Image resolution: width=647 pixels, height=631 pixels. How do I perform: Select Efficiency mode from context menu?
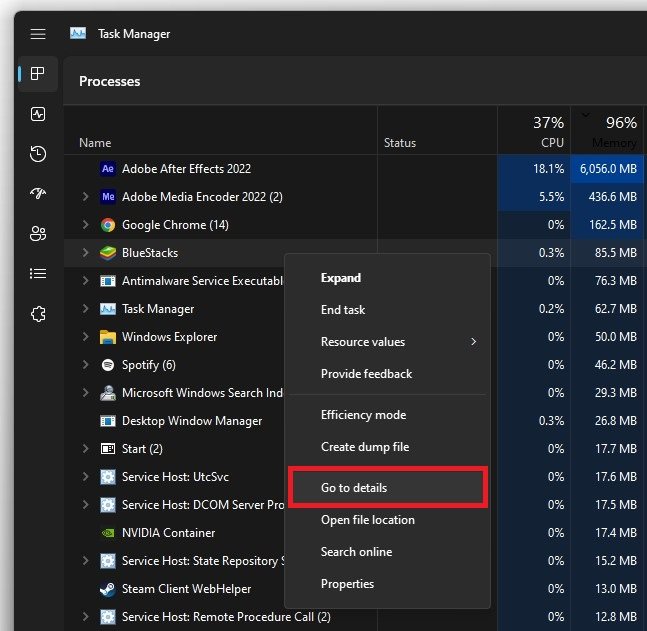point(363,415)
